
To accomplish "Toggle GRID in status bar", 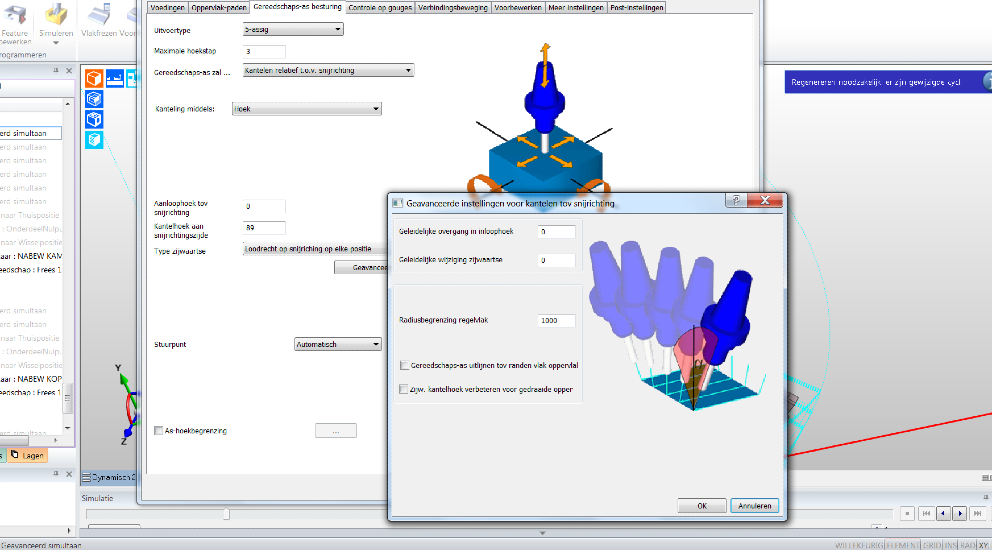I will (x=931, y=545).
